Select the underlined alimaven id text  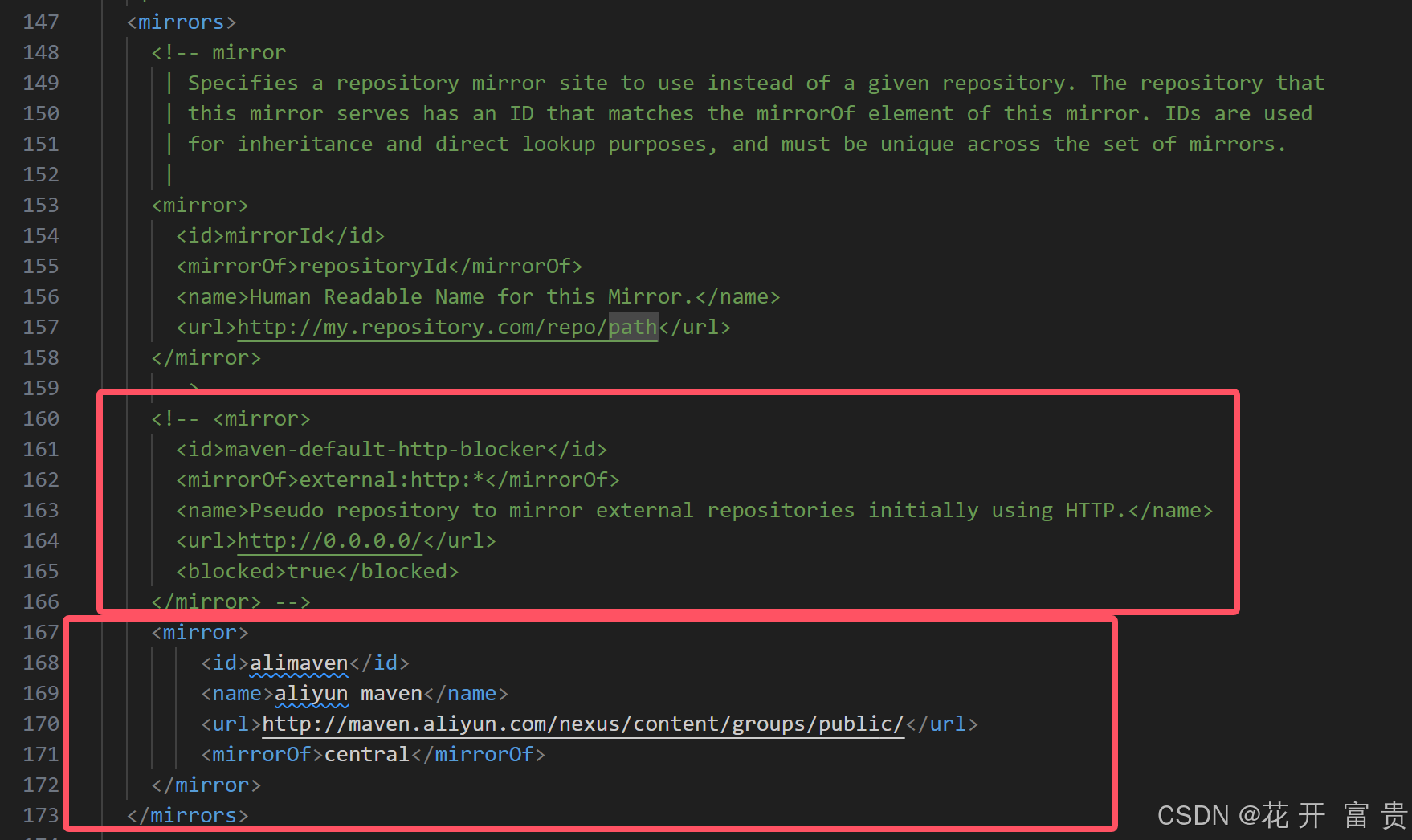(298, 663)
